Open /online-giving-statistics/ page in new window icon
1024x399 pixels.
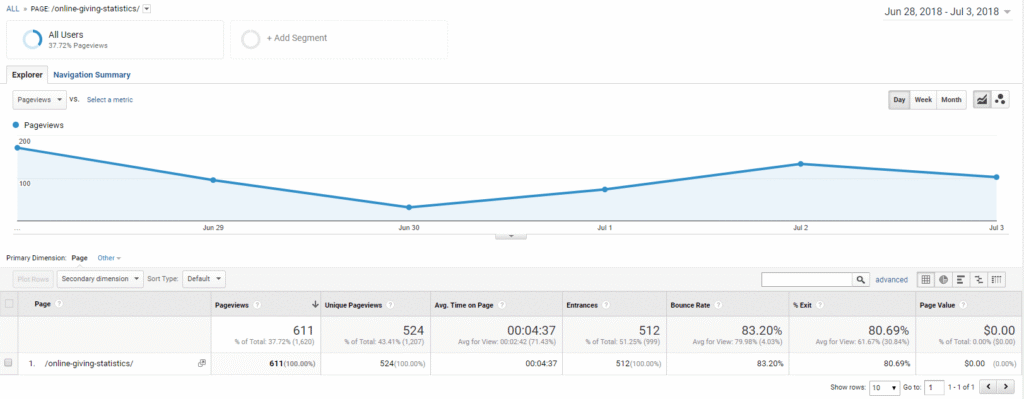pyautogui.click(x=201, y=363)
